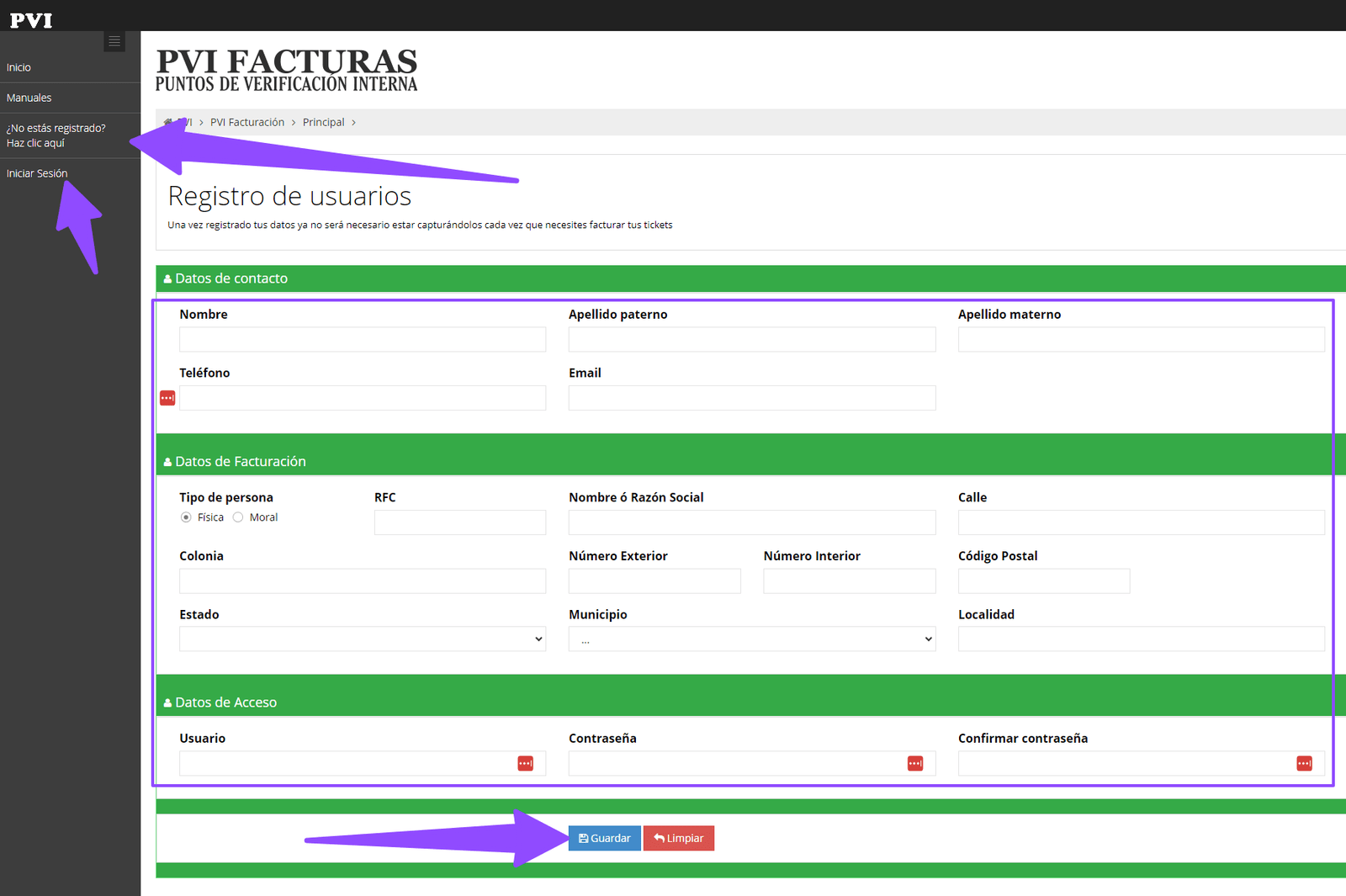
Task: Select the Moral radio button
Action: (238, 517)
